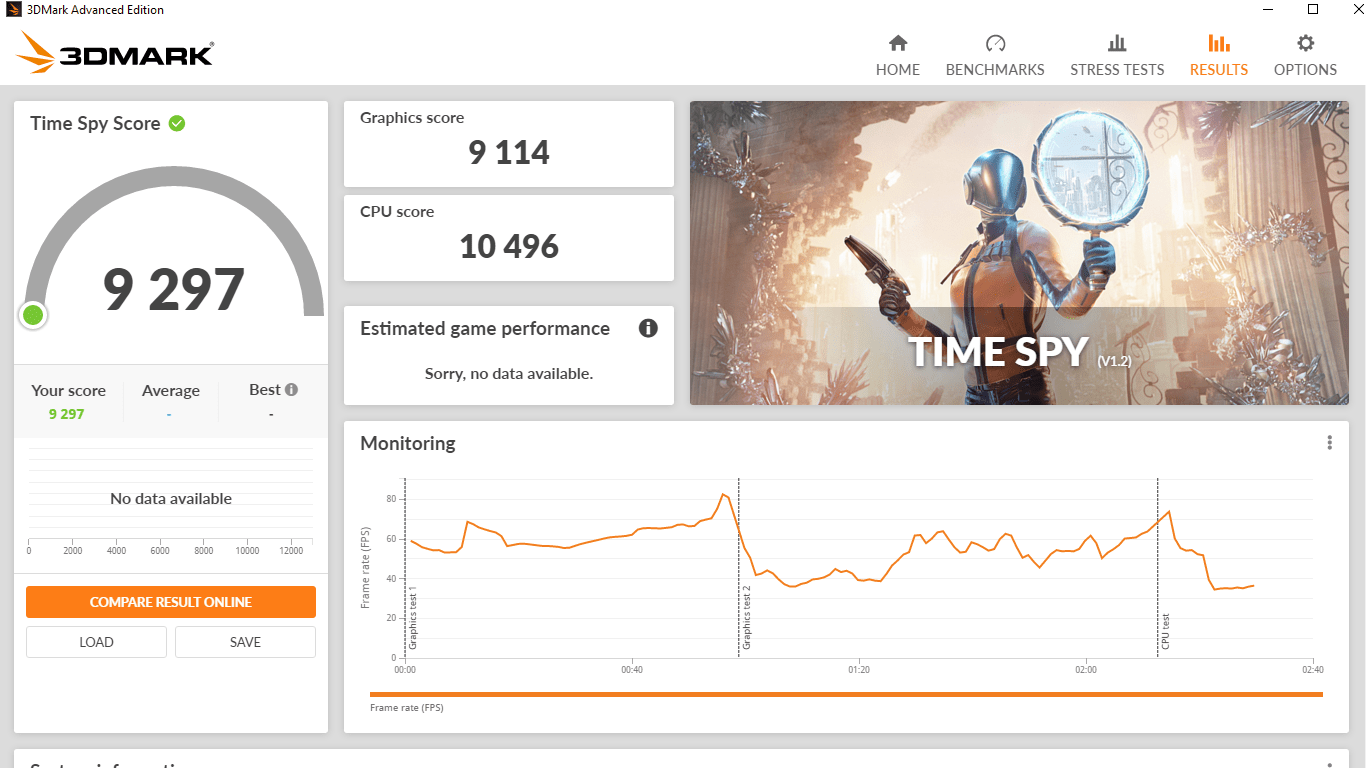Click COMPARE RESULT ONLINE button
Image resolution: width=1366 pixels, height=768 pixels.
171,602
